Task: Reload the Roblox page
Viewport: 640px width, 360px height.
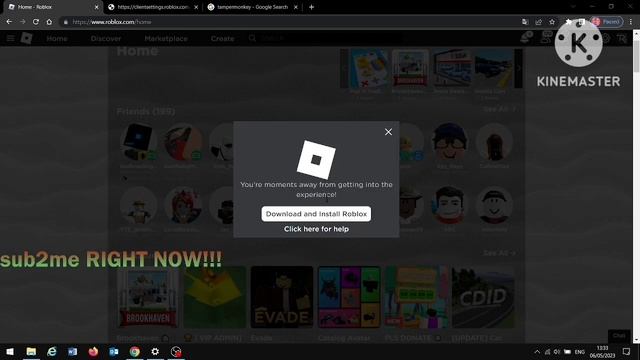Action: (x=36, y=22)
